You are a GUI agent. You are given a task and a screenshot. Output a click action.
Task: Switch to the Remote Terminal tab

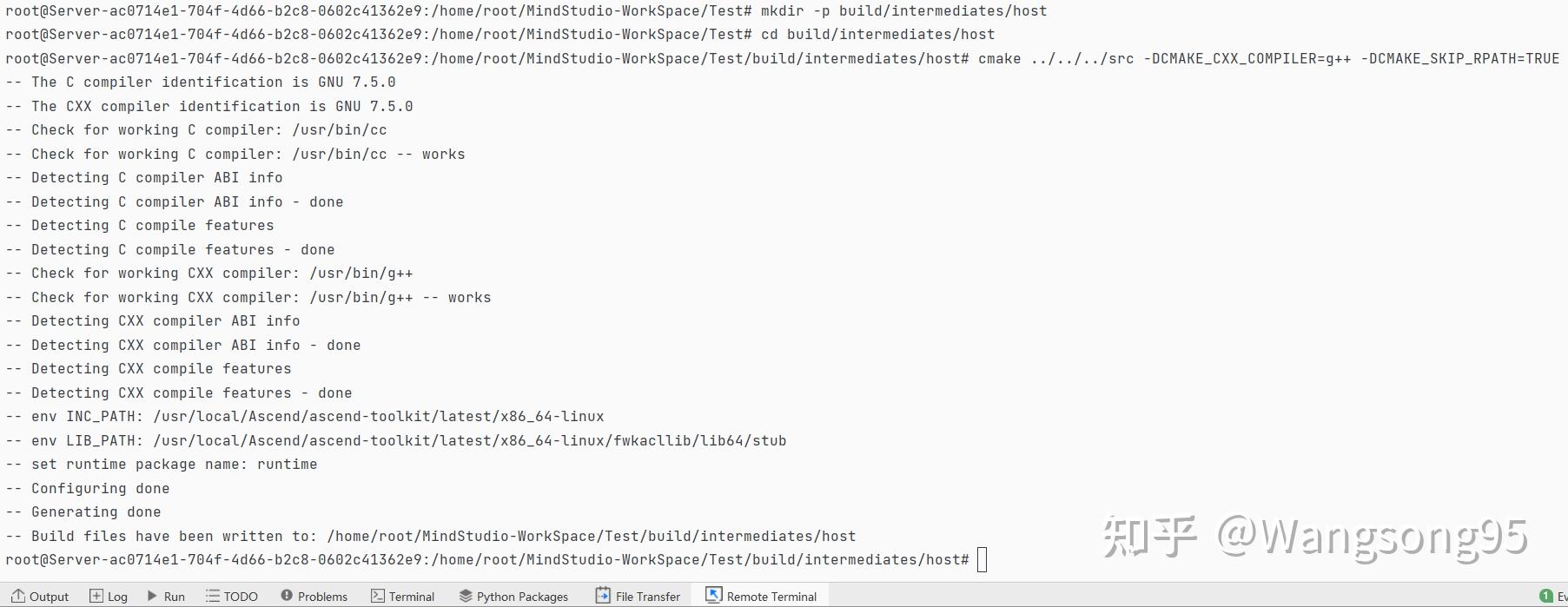[x=762, y=596]
